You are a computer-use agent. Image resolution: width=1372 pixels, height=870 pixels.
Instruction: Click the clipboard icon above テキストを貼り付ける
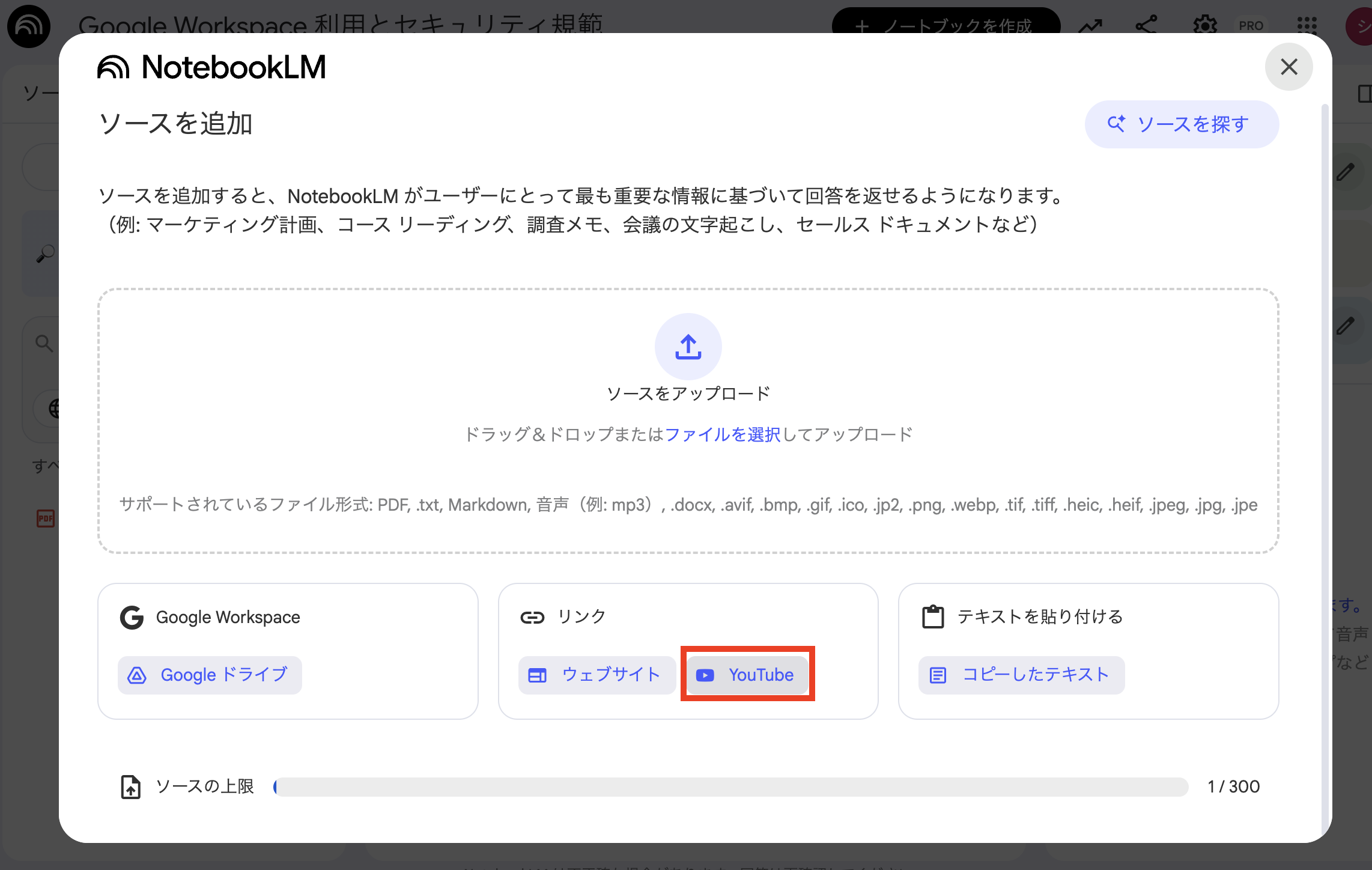pyautogui.click(x=932, y=616)
